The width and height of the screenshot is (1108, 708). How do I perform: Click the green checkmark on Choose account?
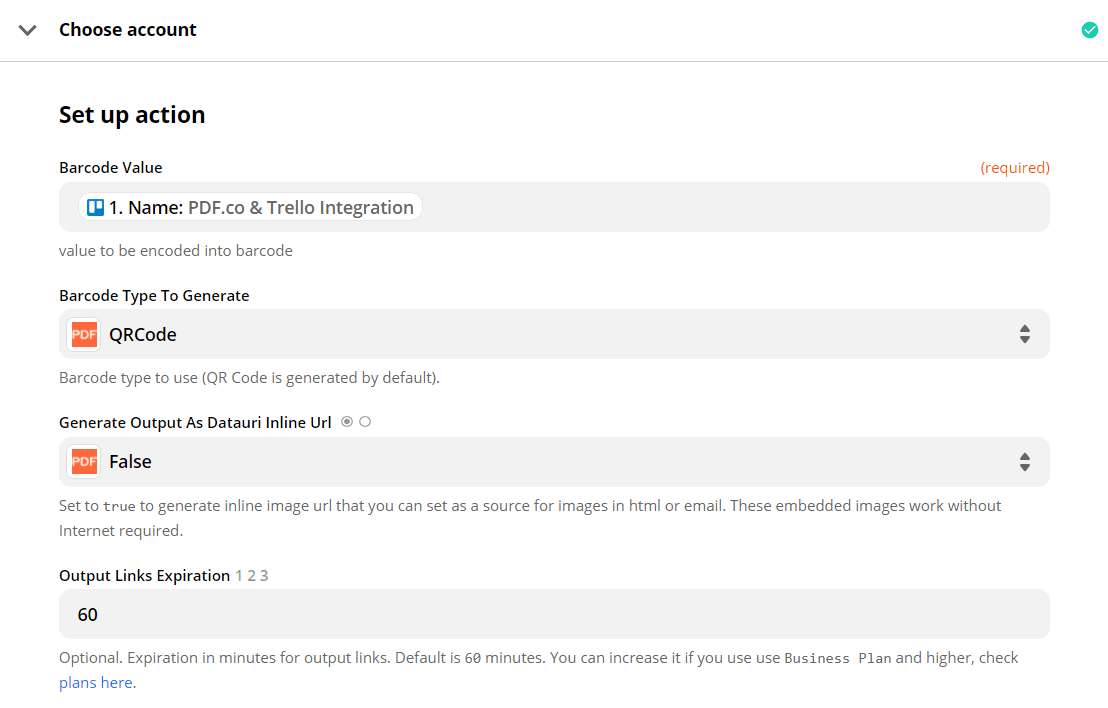click(1089, 30)
